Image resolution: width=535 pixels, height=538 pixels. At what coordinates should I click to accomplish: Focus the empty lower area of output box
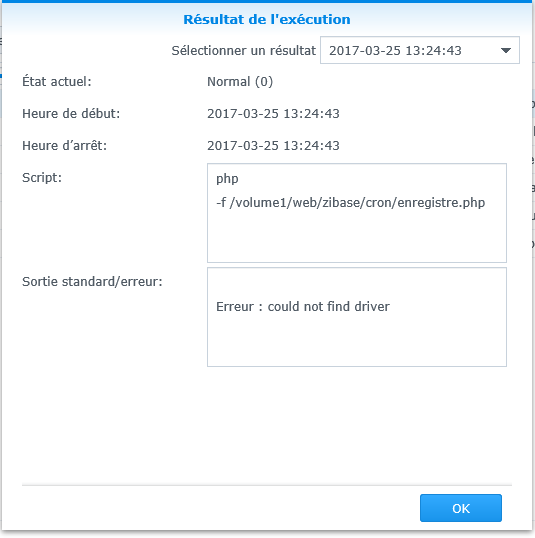(357, 341)
